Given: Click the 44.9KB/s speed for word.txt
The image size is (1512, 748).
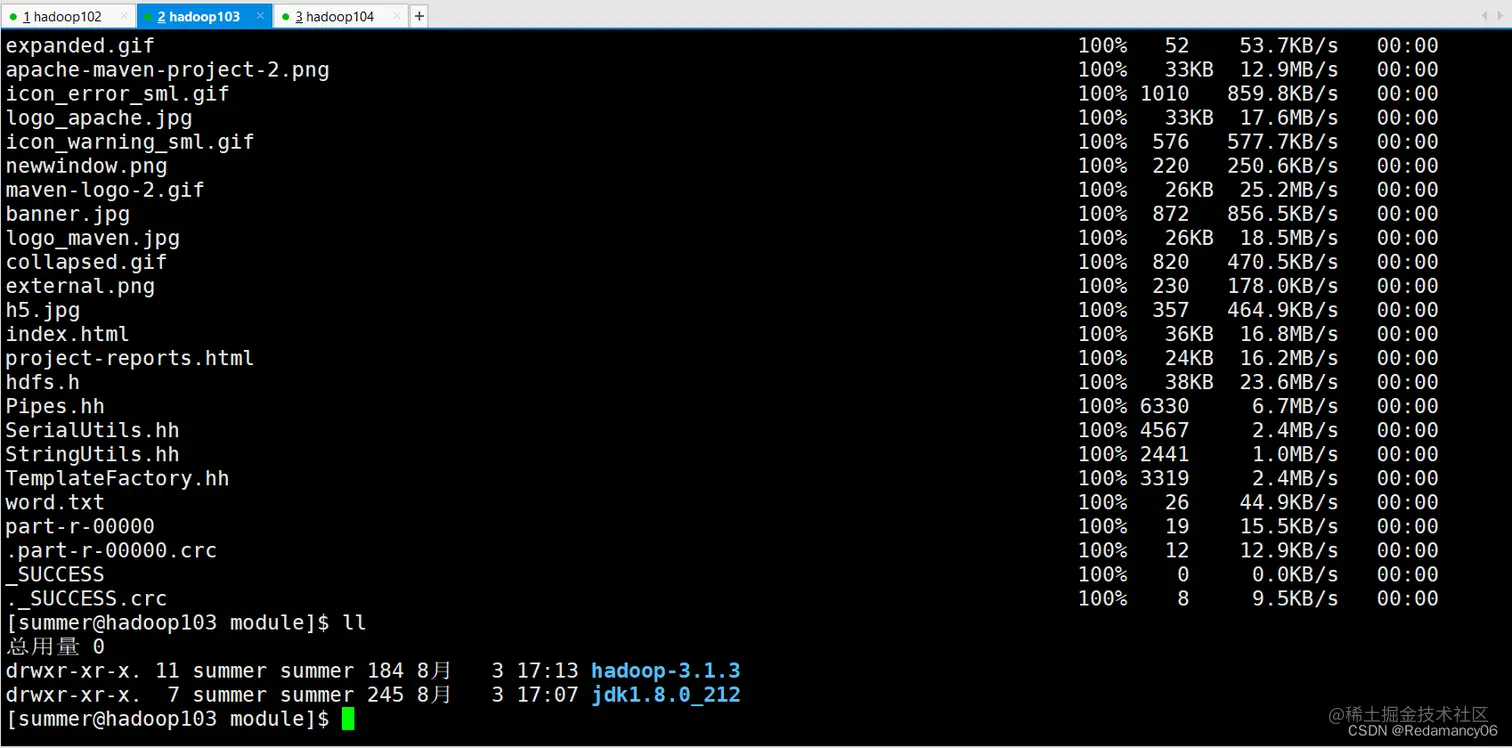Looking at the screenshot, I should tap(1288, 501).
